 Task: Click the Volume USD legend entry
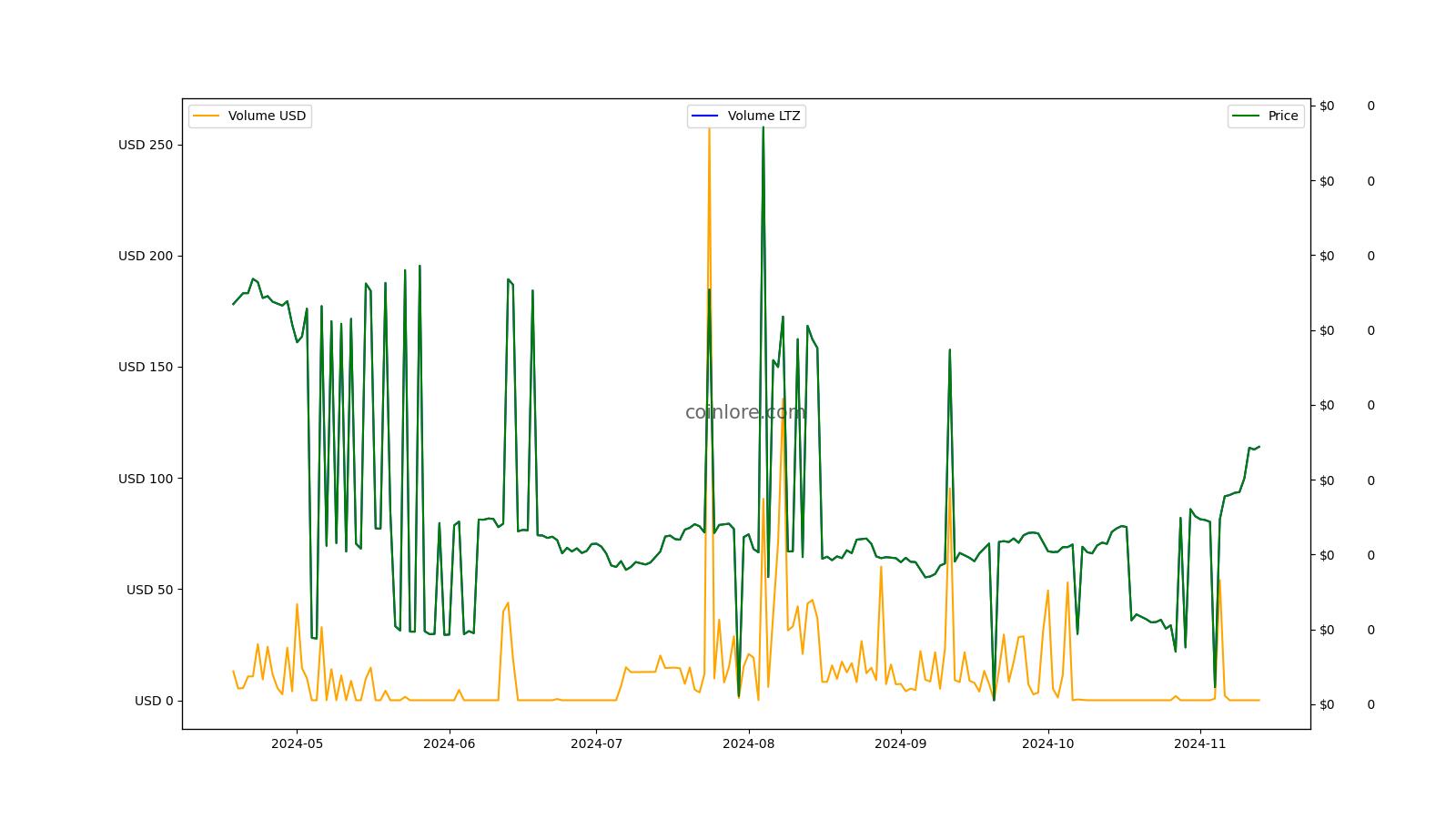point(250,116)
